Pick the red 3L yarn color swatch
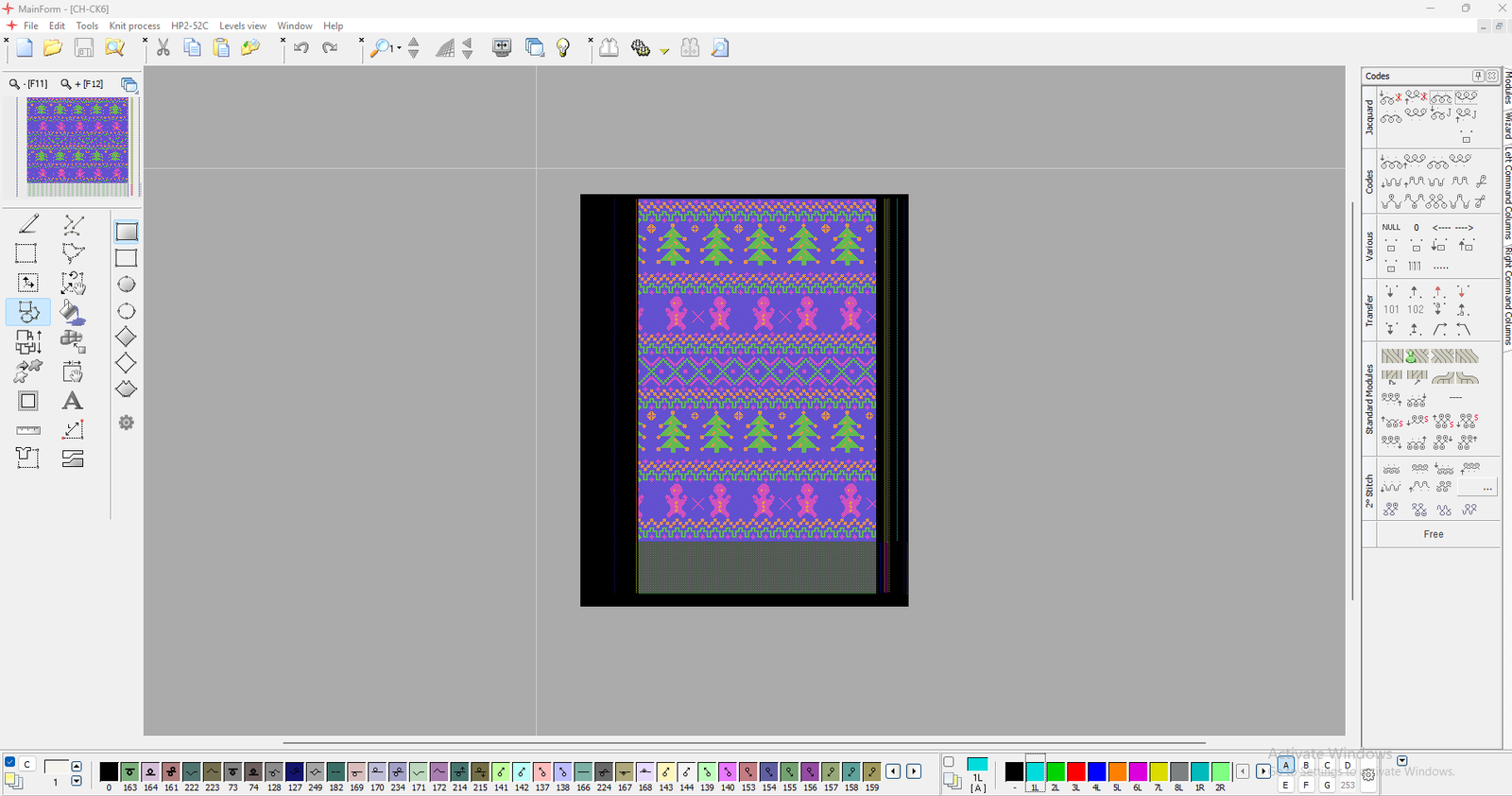Screen dimensions: 1512x796 1075,771
